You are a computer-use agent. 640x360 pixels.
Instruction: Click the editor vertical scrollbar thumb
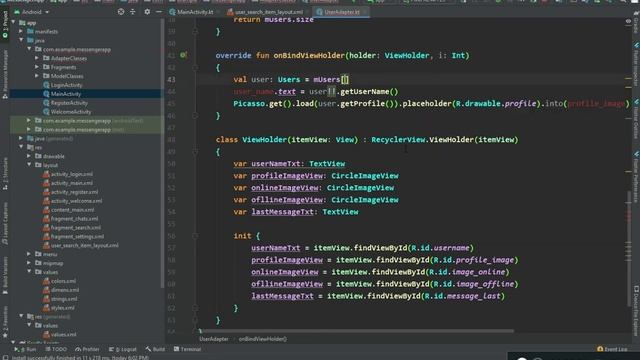(x=629, y=249)
